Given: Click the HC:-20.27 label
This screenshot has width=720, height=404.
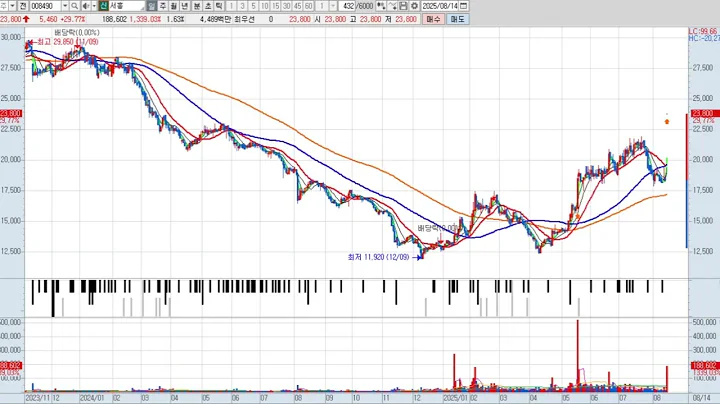Looking at the screenshot, I should tap(704, 39).
